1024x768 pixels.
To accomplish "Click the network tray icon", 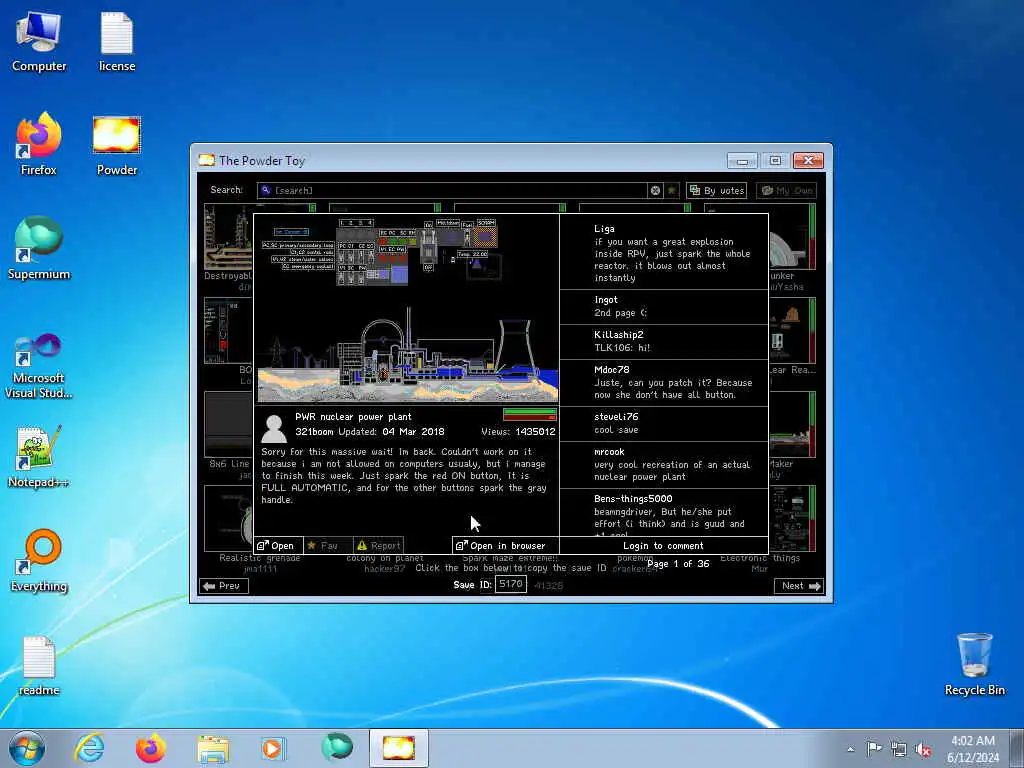I will point(899,750).
